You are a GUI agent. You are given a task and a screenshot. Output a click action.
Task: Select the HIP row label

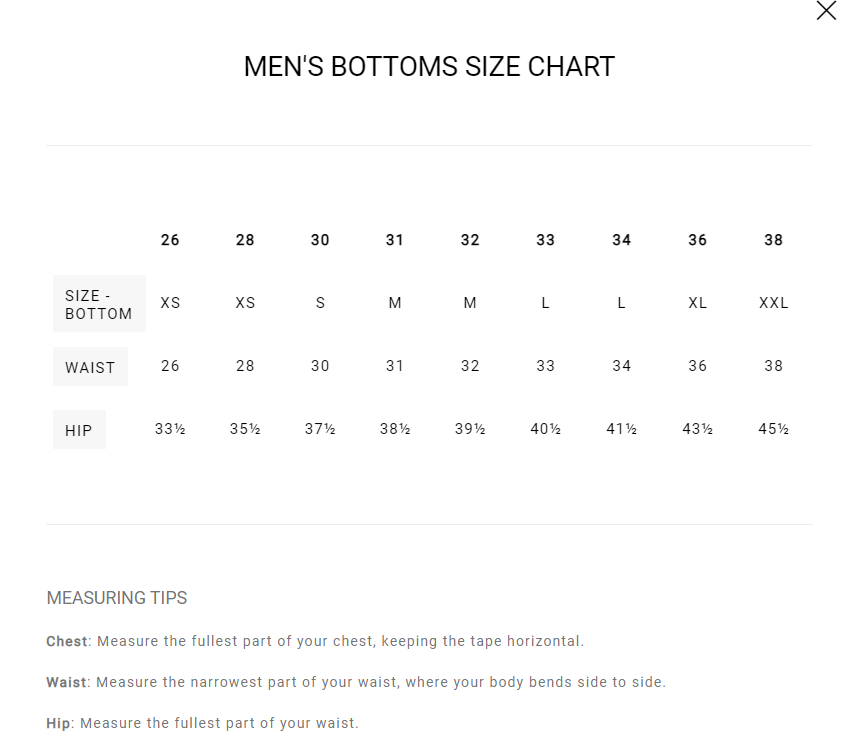(79, 430)
